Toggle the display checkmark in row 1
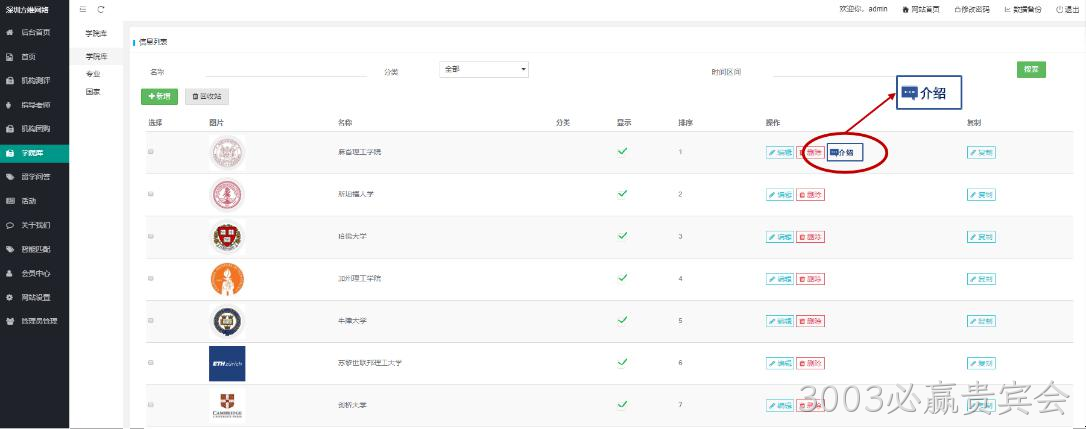 click(x=622, y=151)
